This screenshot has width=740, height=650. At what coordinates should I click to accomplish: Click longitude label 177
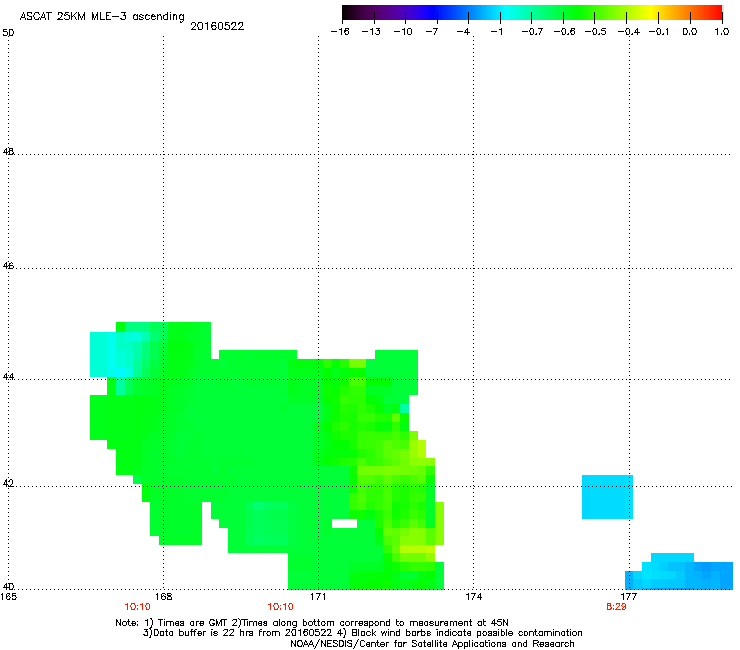[629, 597]
